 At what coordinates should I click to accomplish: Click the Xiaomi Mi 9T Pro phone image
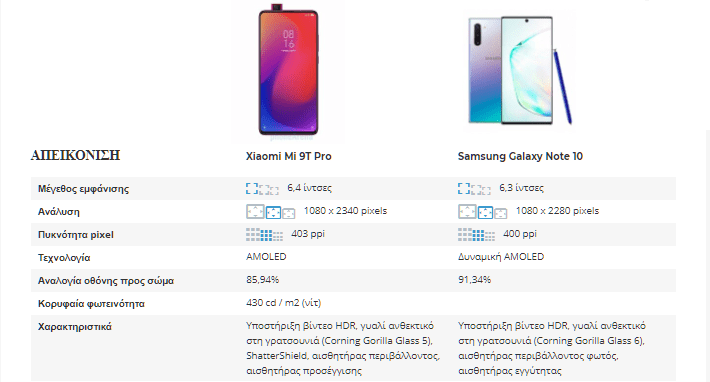click(288, 71)
